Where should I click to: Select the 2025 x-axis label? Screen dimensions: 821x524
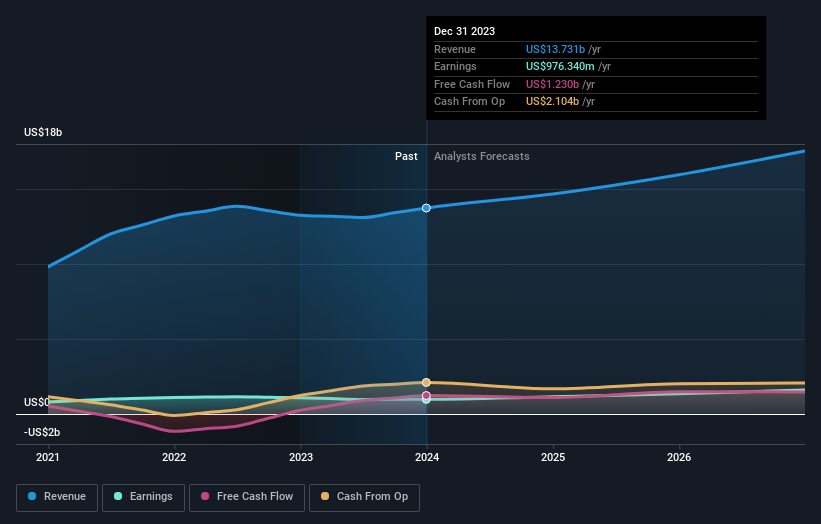553,457
